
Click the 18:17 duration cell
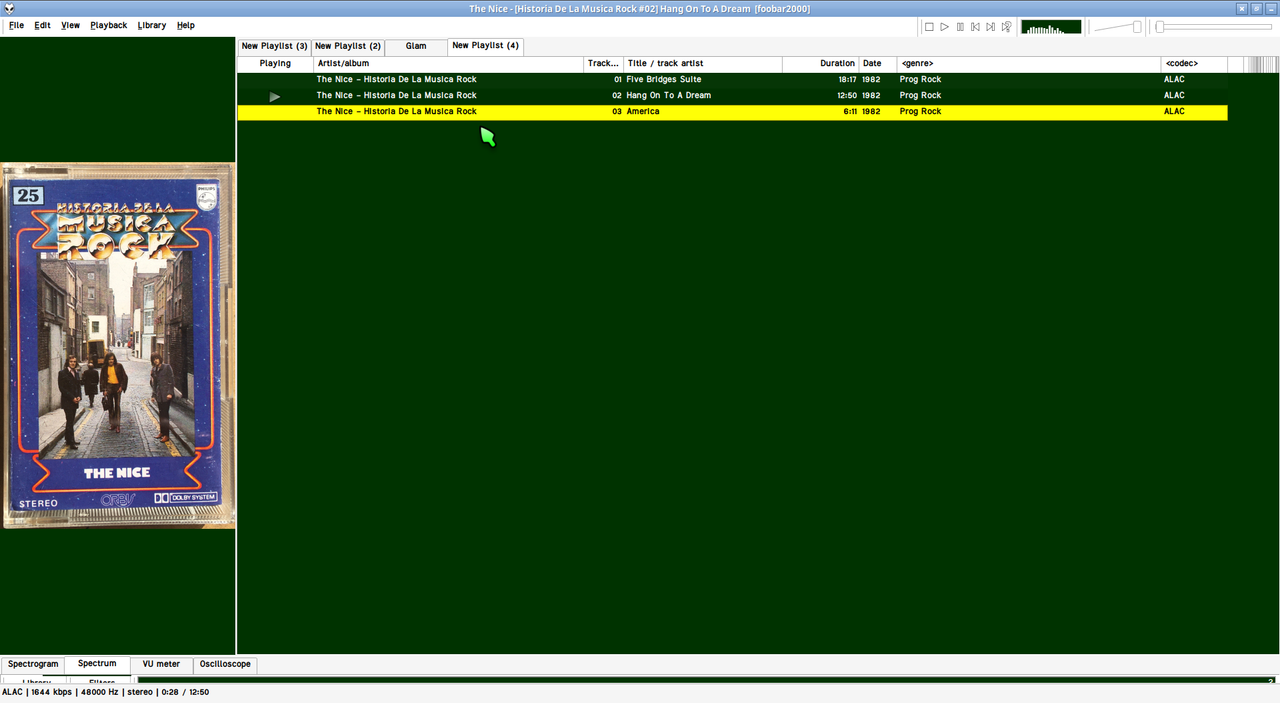(846, 80)
